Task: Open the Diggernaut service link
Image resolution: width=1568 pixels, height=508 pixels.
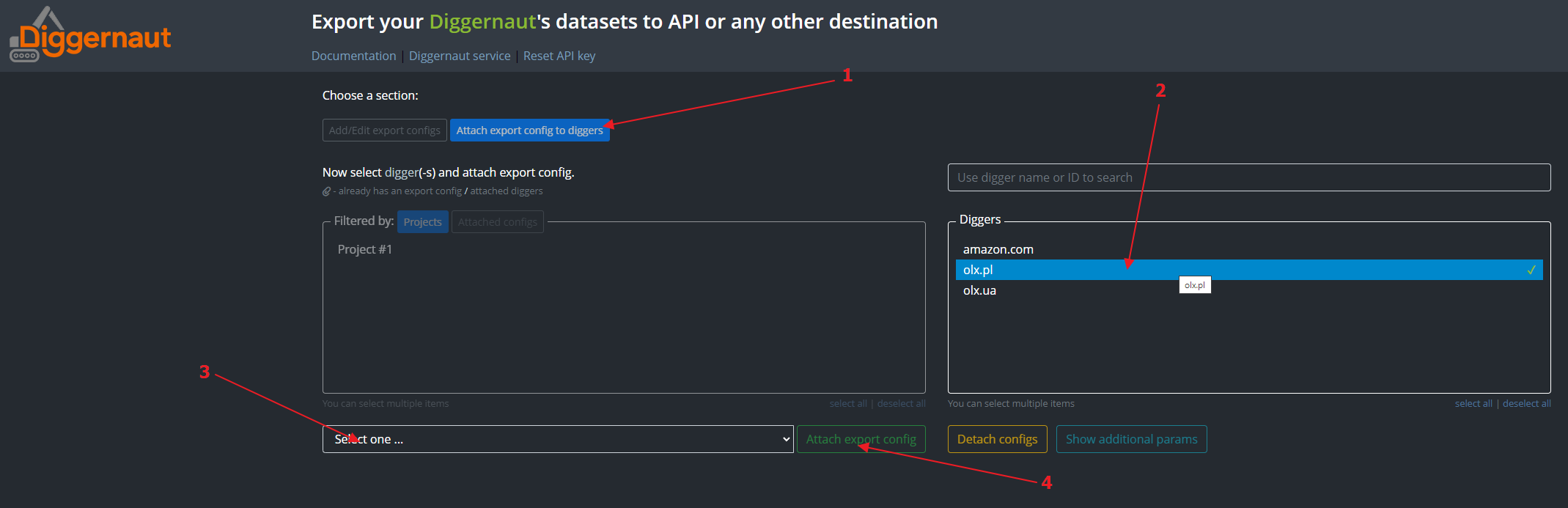Action: click(460, 56)
